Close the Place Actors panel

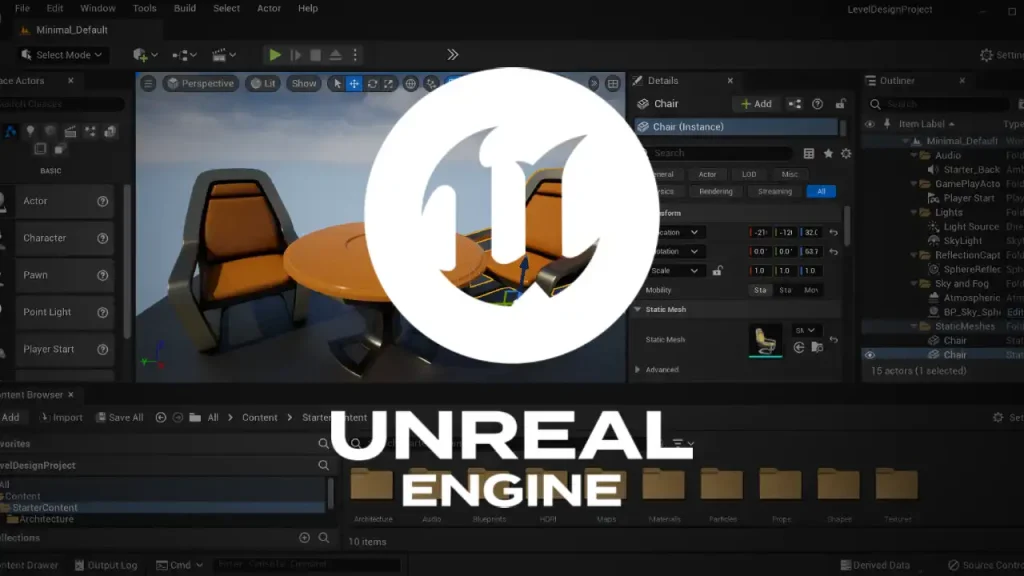click(71, 81)
